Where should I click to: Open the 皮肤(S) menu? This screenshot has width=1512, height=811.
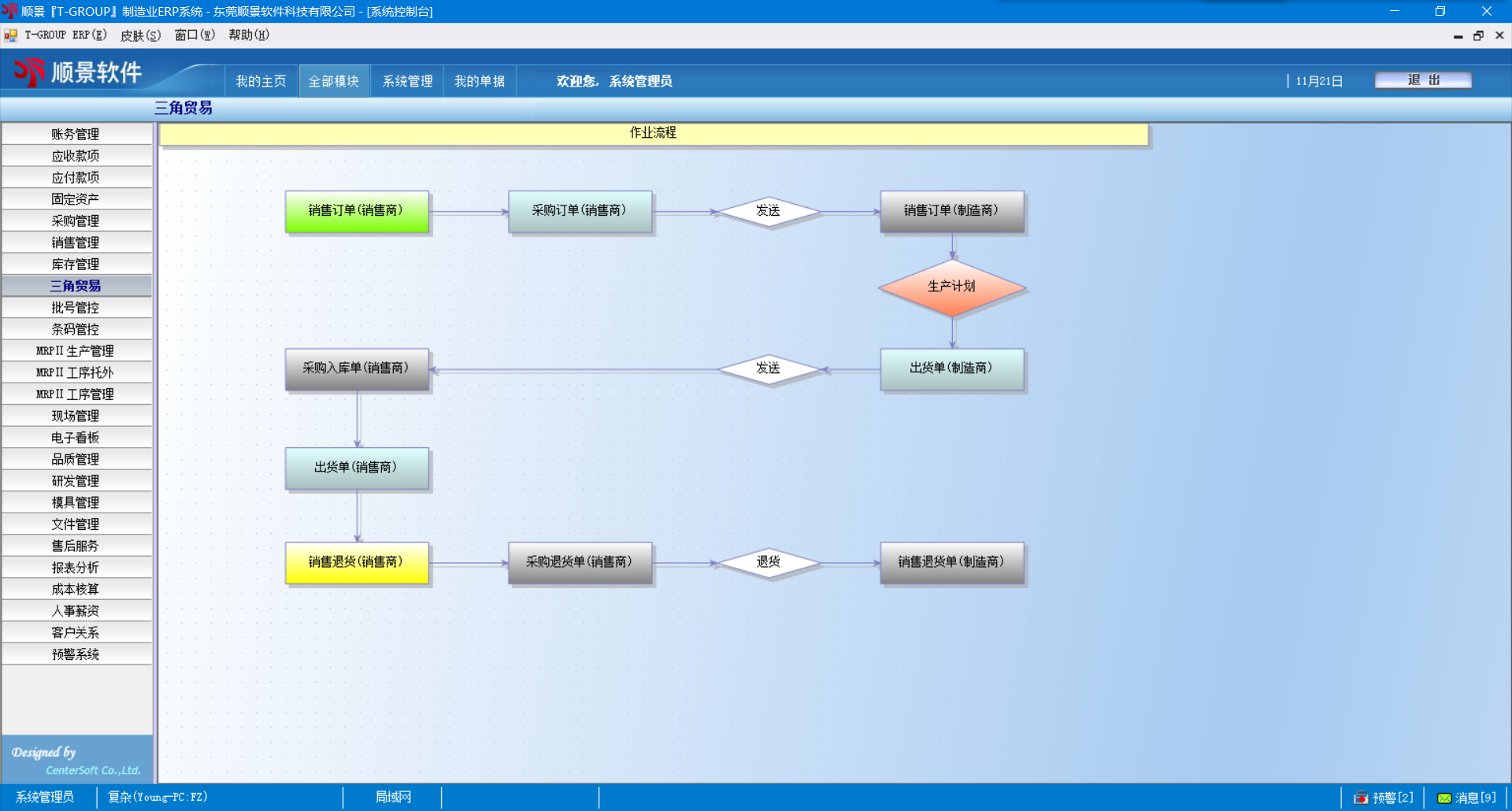click(x=140, y=35)
